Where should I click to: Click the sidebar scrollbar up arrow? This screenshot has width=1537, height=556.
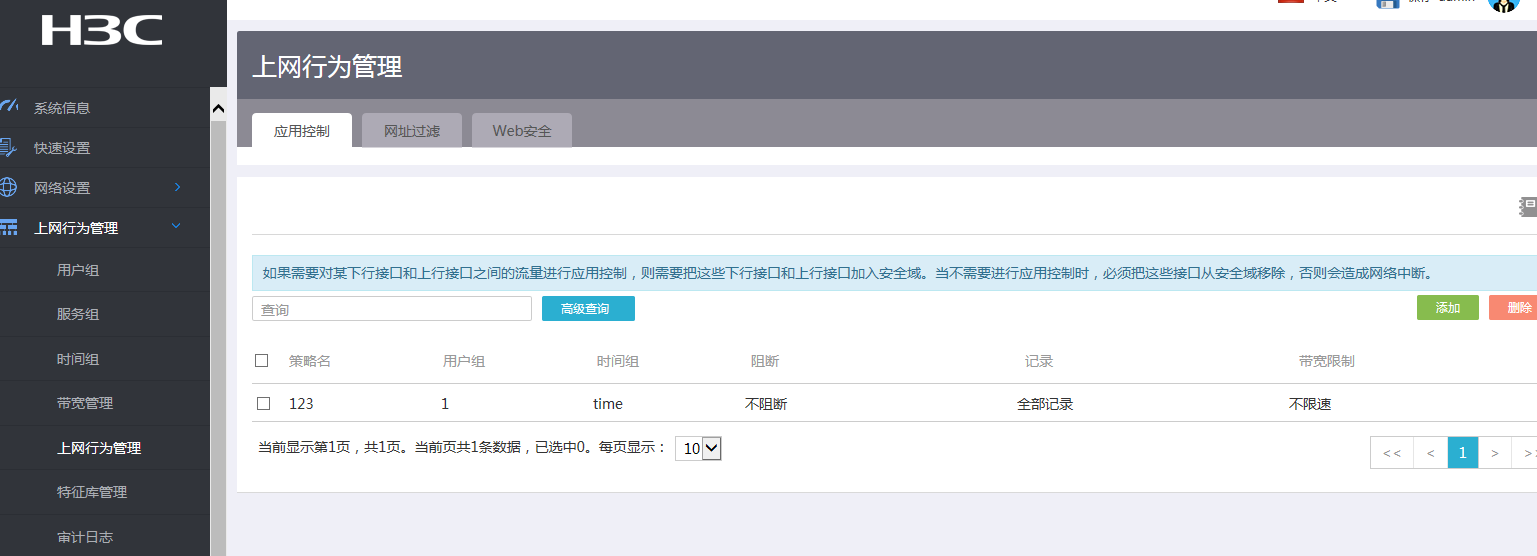pos(218,108)
